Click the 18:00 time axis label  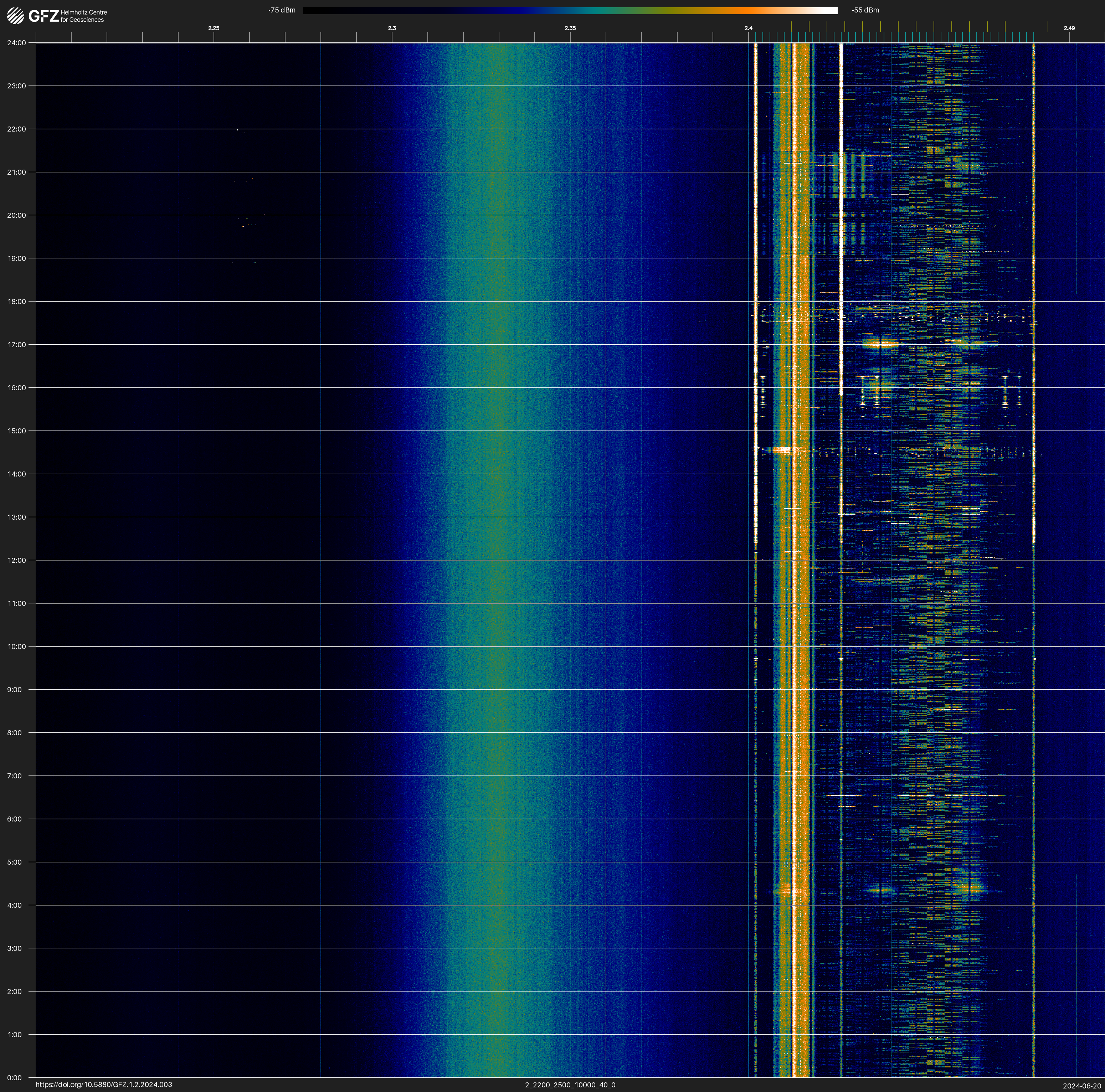17,301
